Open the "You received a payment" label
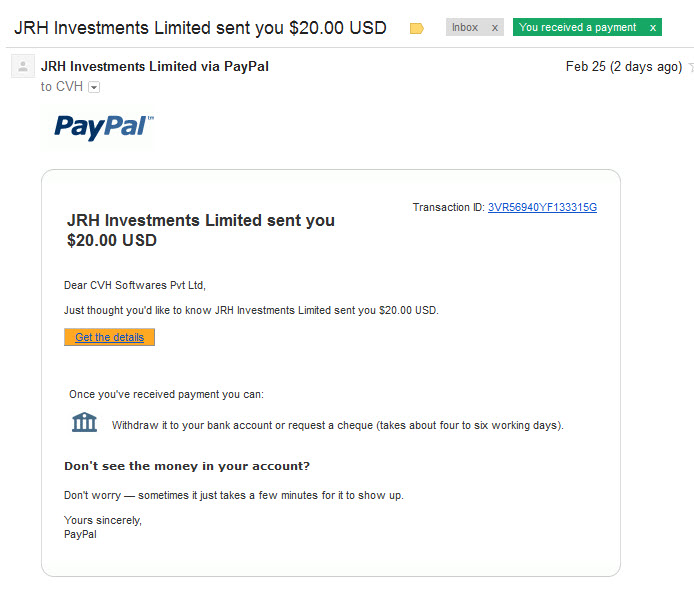 coord(577,27)
